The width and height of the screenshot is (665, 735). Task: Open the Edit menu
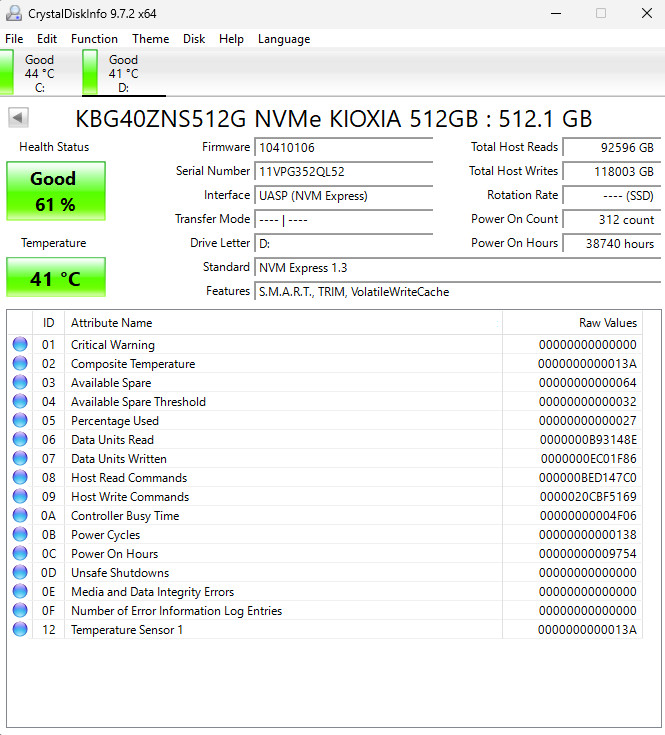point(47,39)
